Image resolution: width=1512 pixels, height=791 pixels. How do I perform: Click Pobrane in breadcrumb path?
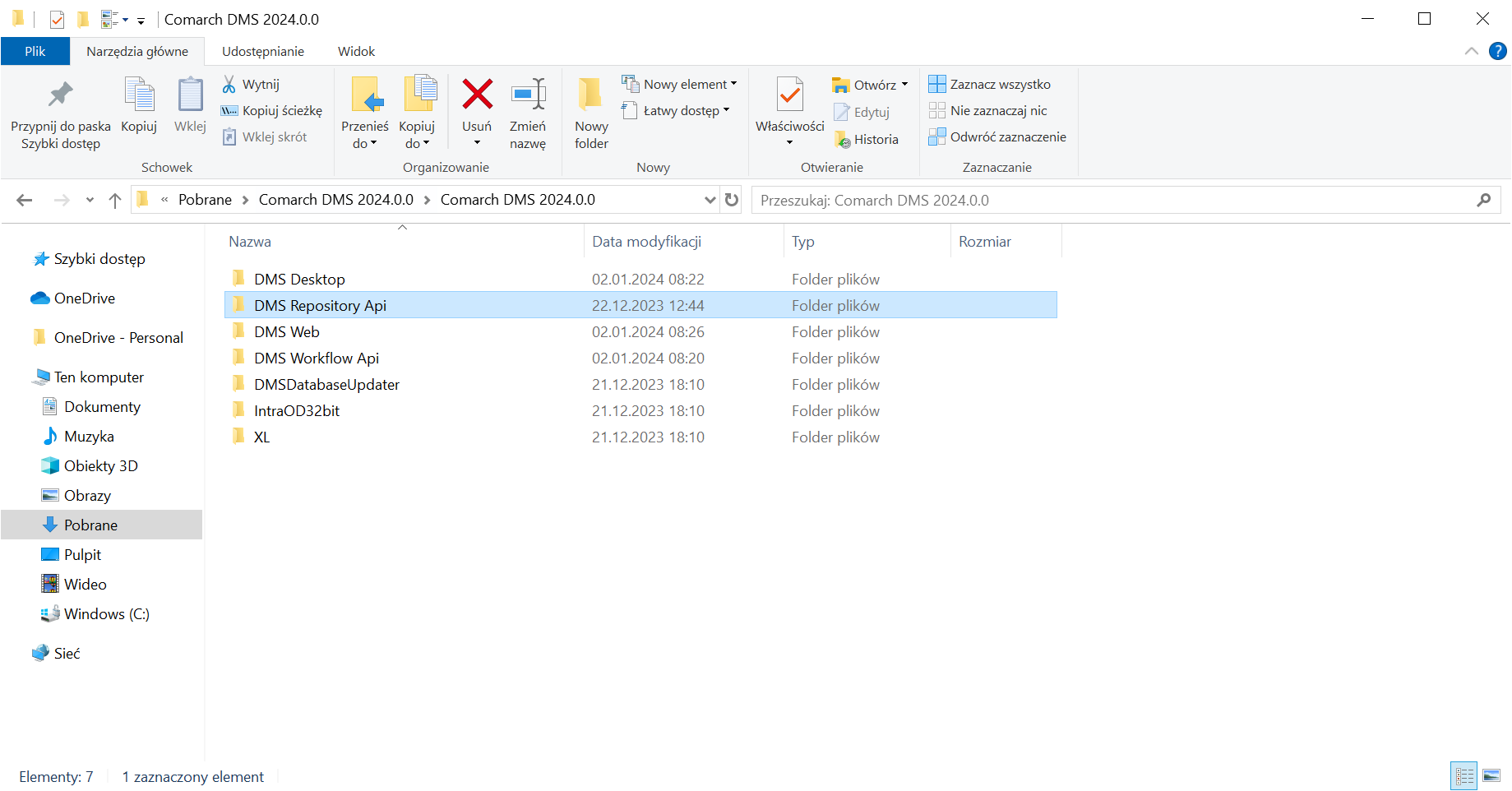205,200
